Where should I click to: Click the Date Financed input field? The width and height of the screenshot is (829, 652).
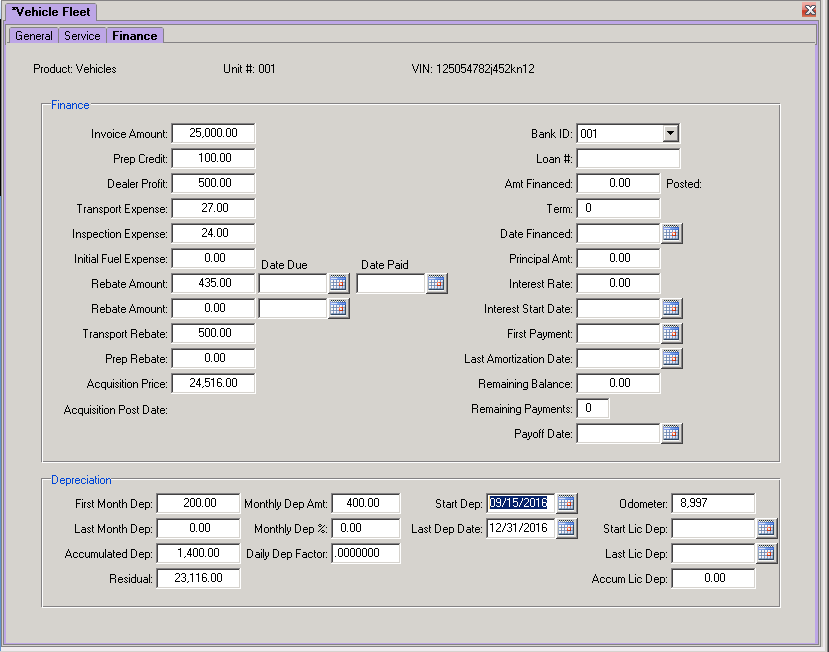tap(618, 233)
